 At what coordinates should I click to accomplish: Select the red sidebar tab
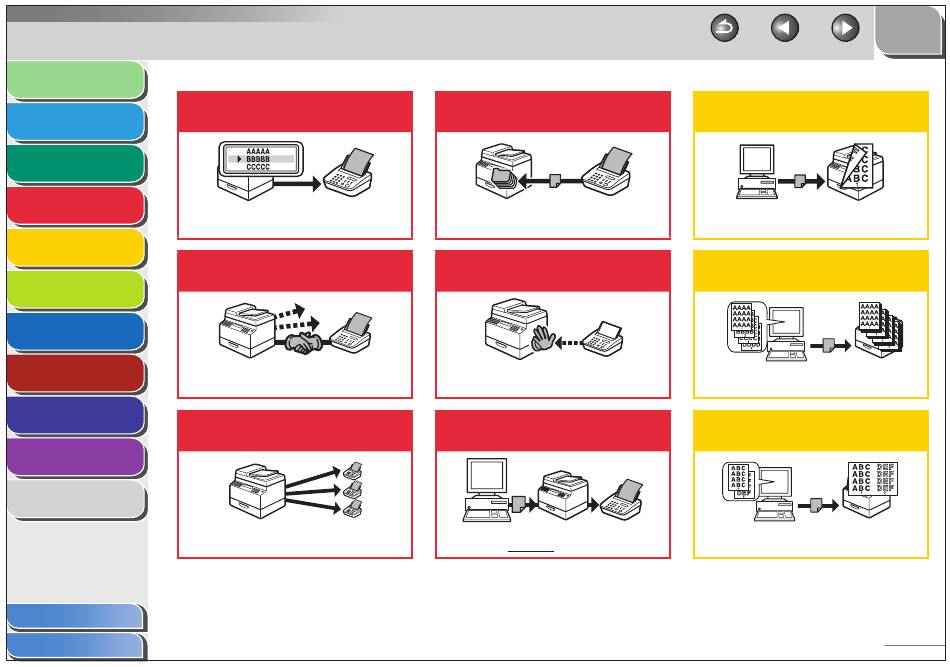click(x=76, y=206)
